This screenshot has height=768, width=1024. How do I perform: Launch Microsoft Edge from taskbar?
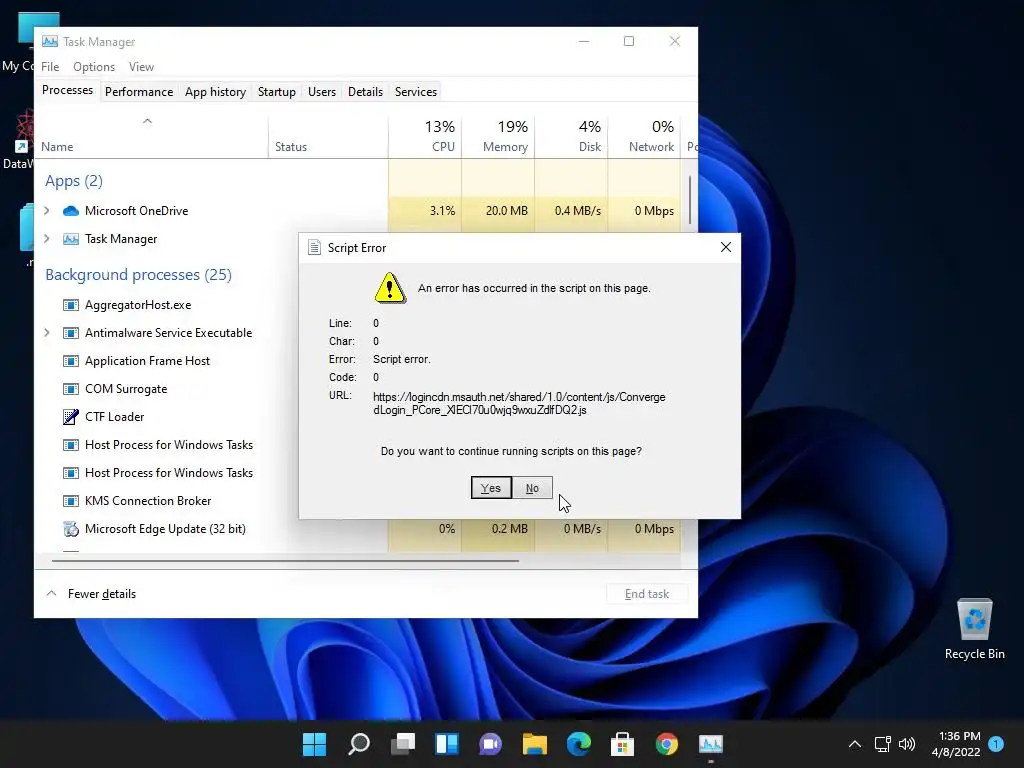[x=579, y=744]
